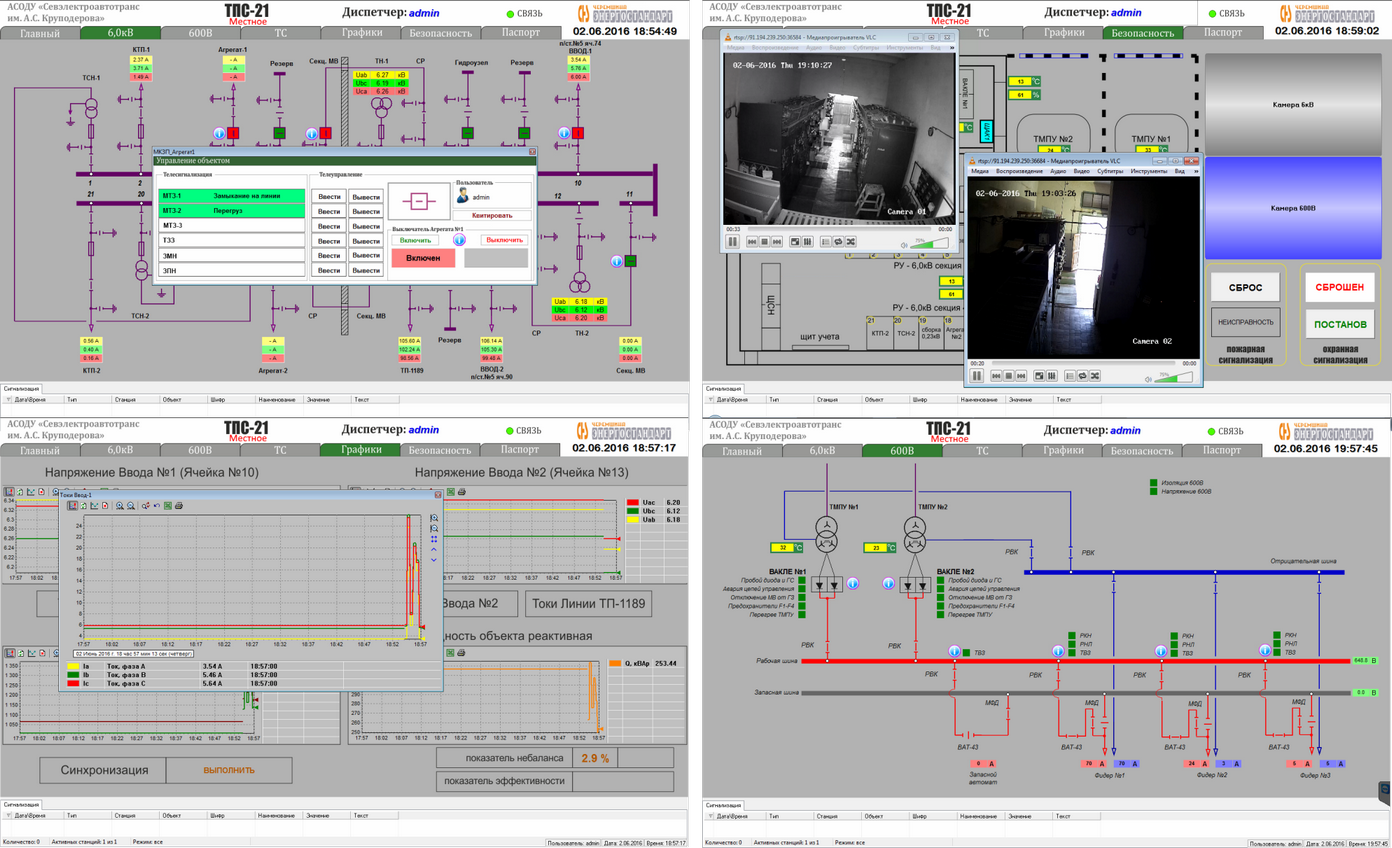Viewport: 1392px width, 848px height.
Task: Click the print icon in Токи Ввод-1 toolbar
Action: coord(179,506)
